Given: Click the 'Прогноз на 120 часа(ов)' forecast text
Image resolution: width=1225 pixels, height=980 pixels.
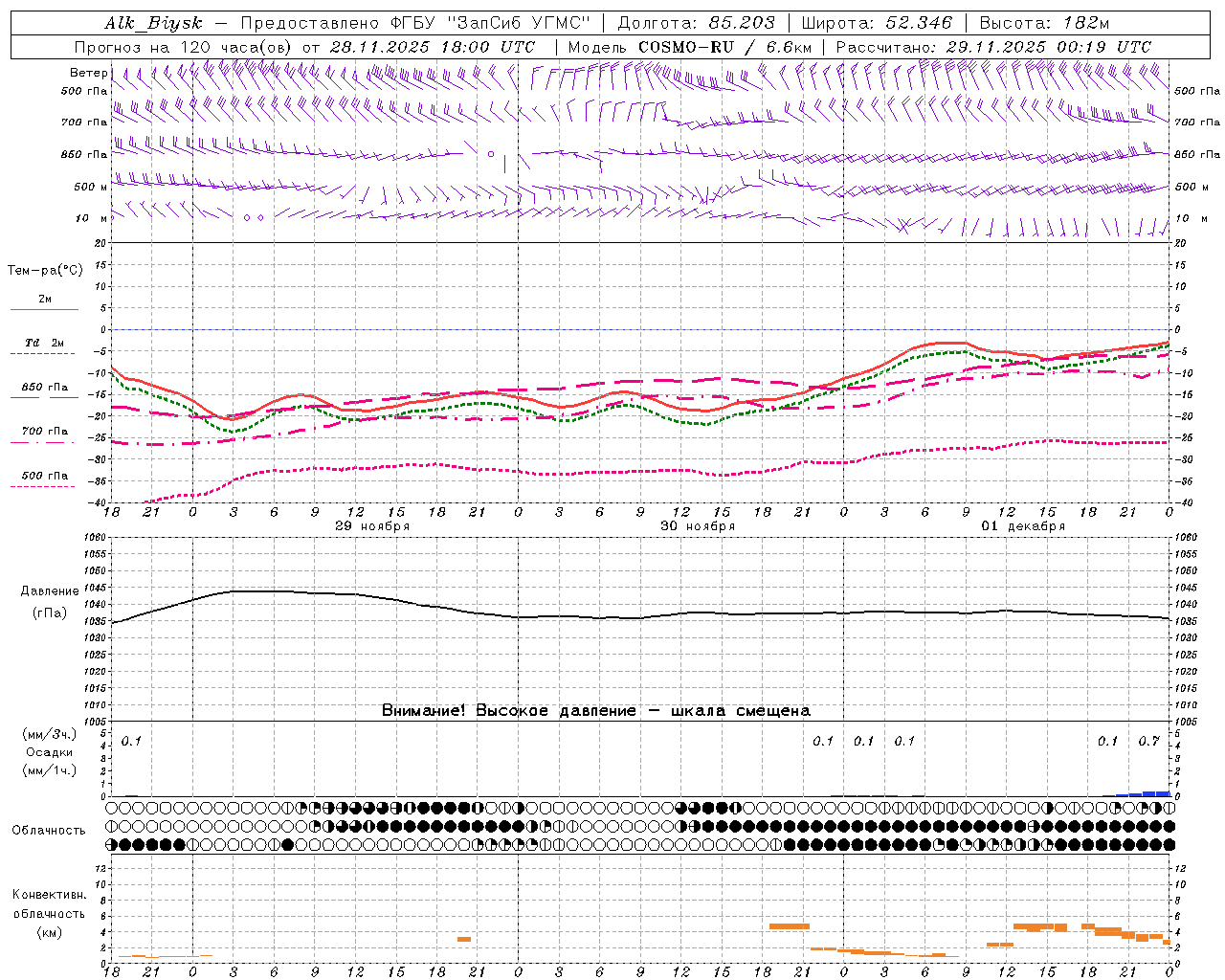Looking at the screenshot, I should [184, 47].
